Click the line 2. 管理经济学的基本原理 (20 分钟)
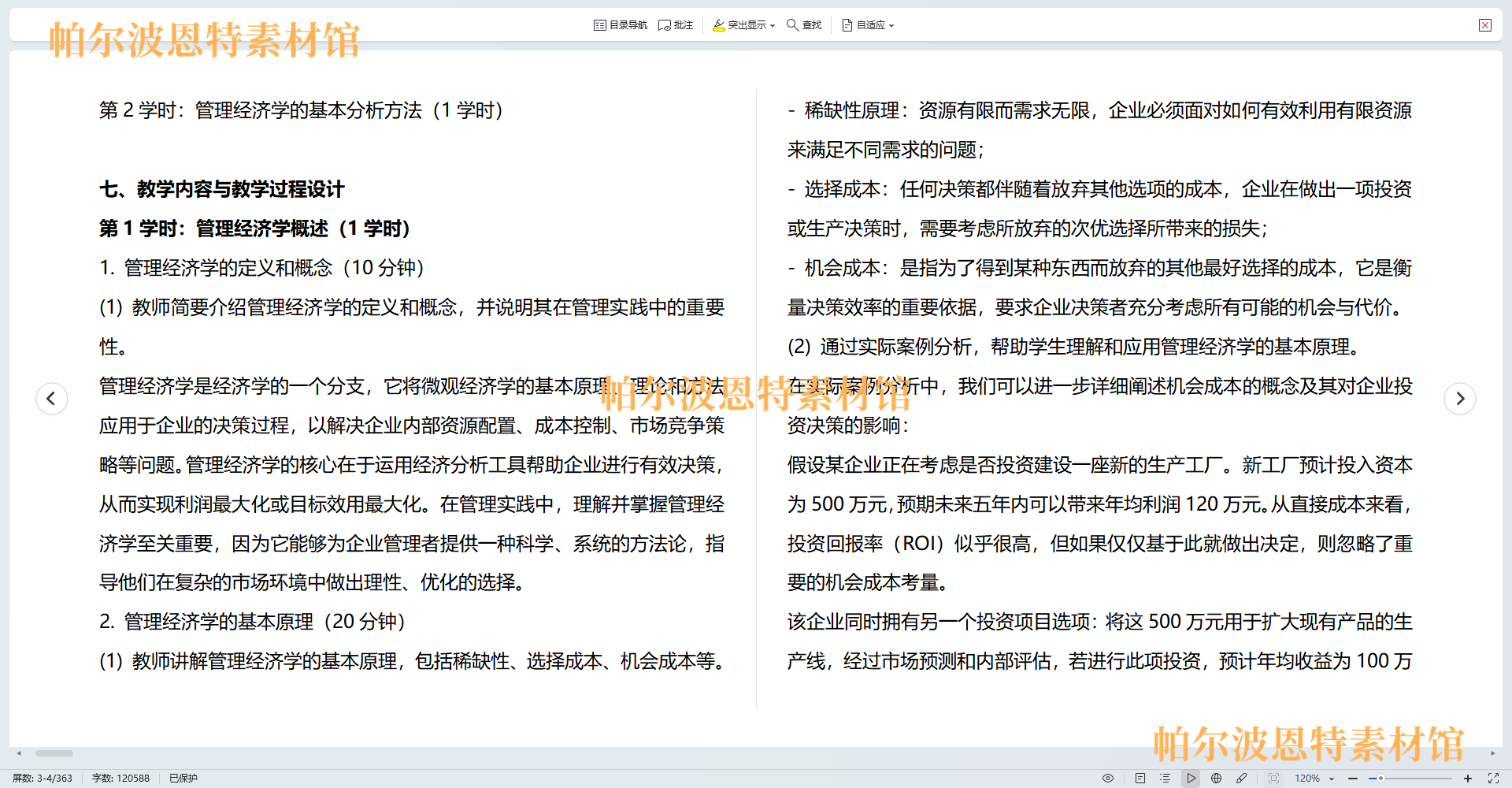 [252, 622]
